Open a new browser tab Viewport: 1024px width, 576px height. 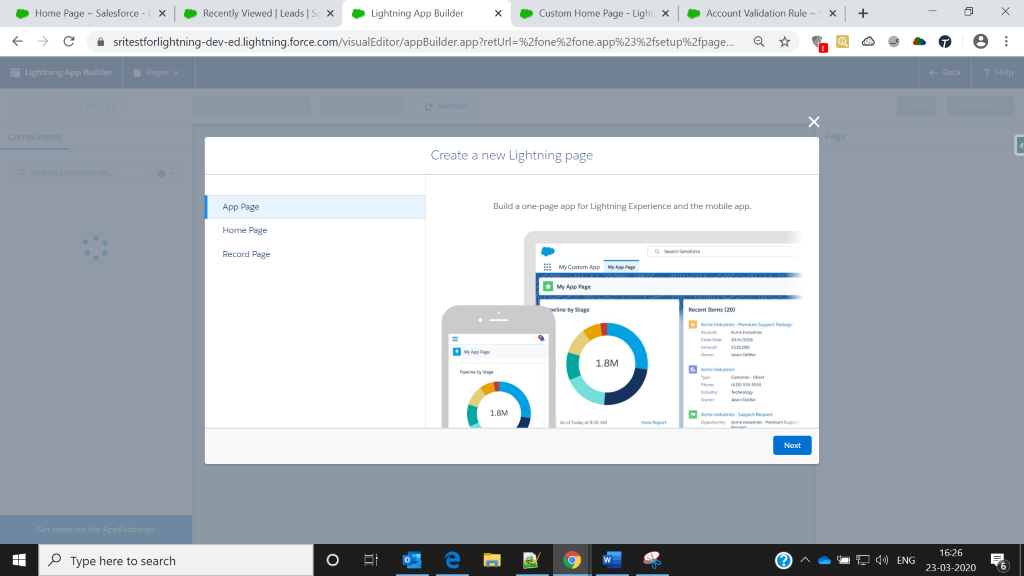863,13
